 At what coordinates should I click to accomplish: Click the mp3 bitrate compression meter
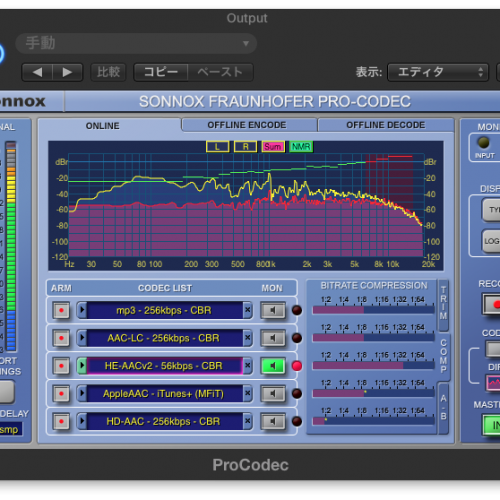point(373,310)
